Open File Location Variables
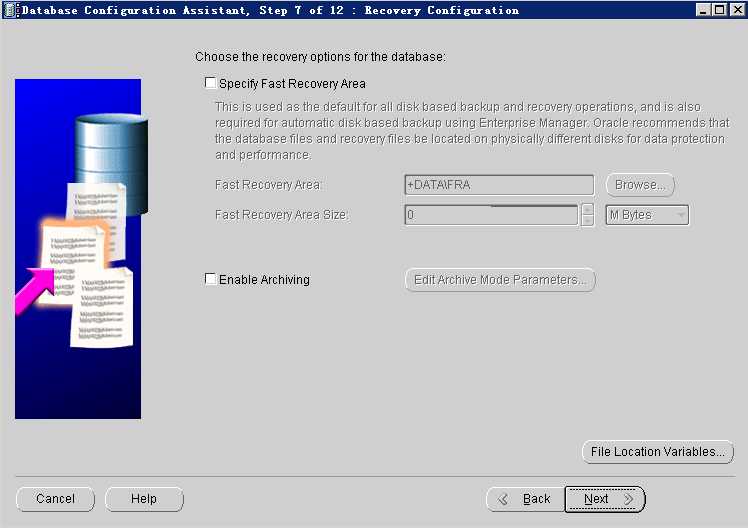Screen dimensions: 748x528 658,452
